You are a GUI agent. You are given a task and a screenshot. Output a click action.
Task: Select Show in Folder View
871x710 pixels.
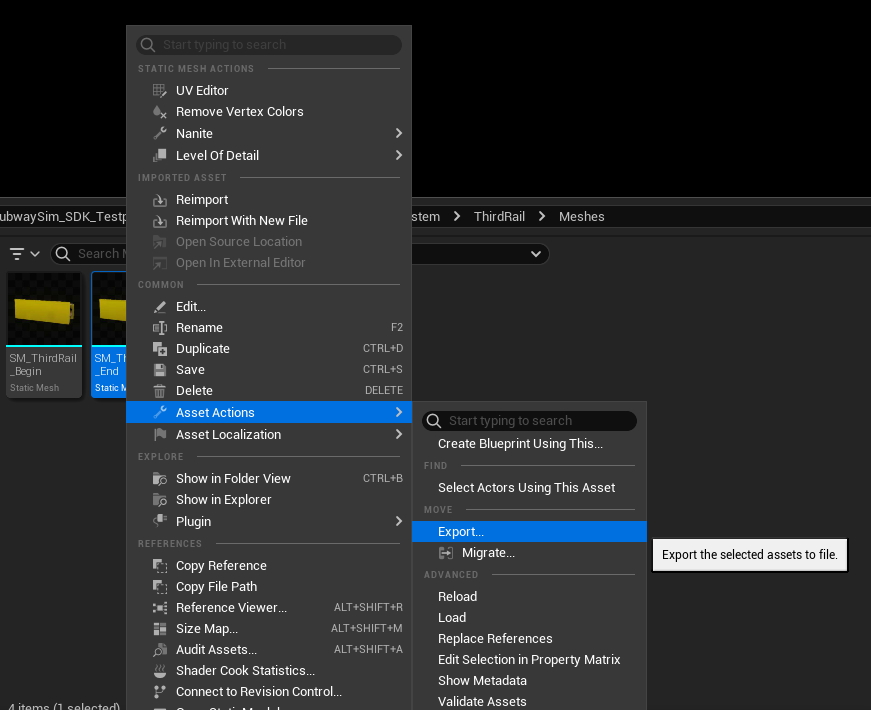(x=233, y=479)
